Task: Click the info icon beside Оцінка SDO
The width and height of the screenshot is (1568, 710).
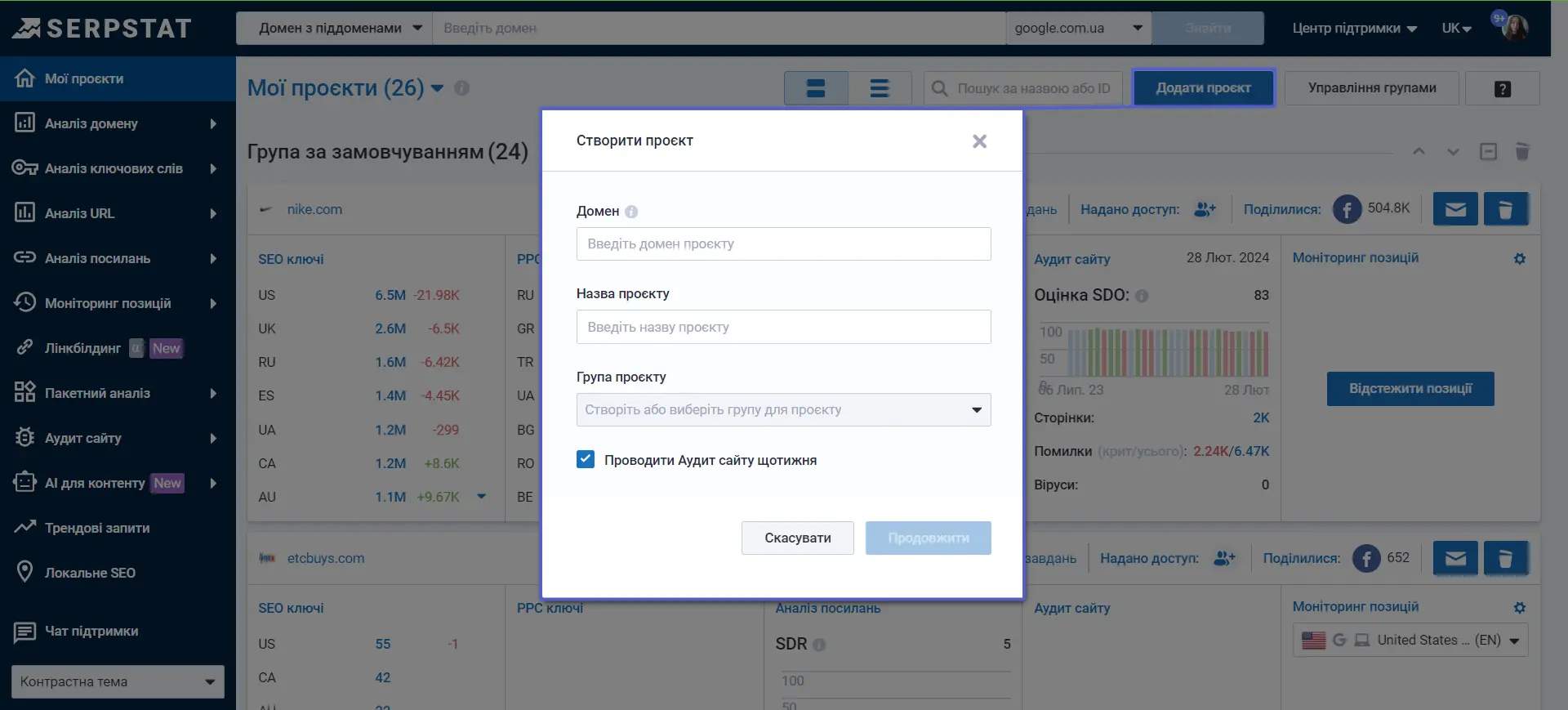Action: (1142, 296)
